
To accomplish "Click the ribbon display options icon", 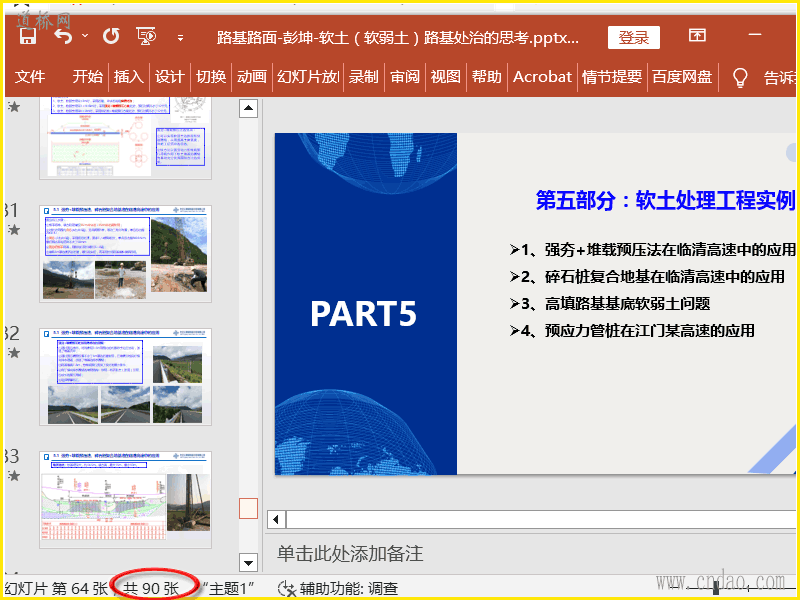I will pyautogui.click(x=697, y=37).
